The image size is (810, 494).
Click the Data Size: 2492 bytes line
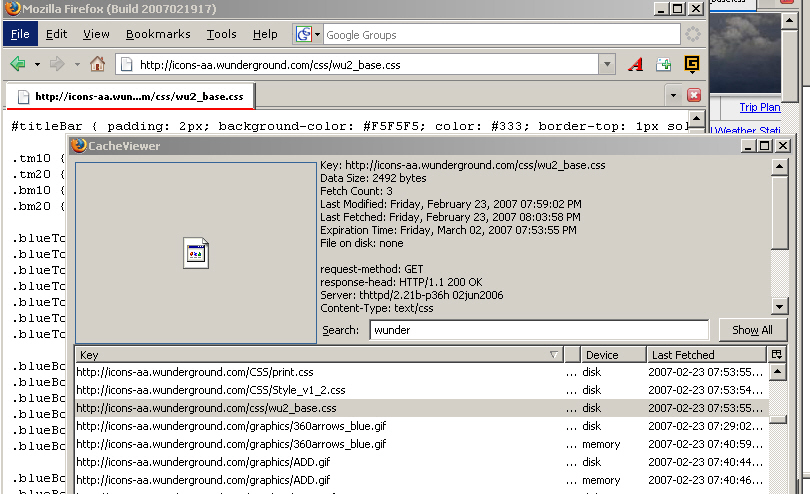[373, 178]
